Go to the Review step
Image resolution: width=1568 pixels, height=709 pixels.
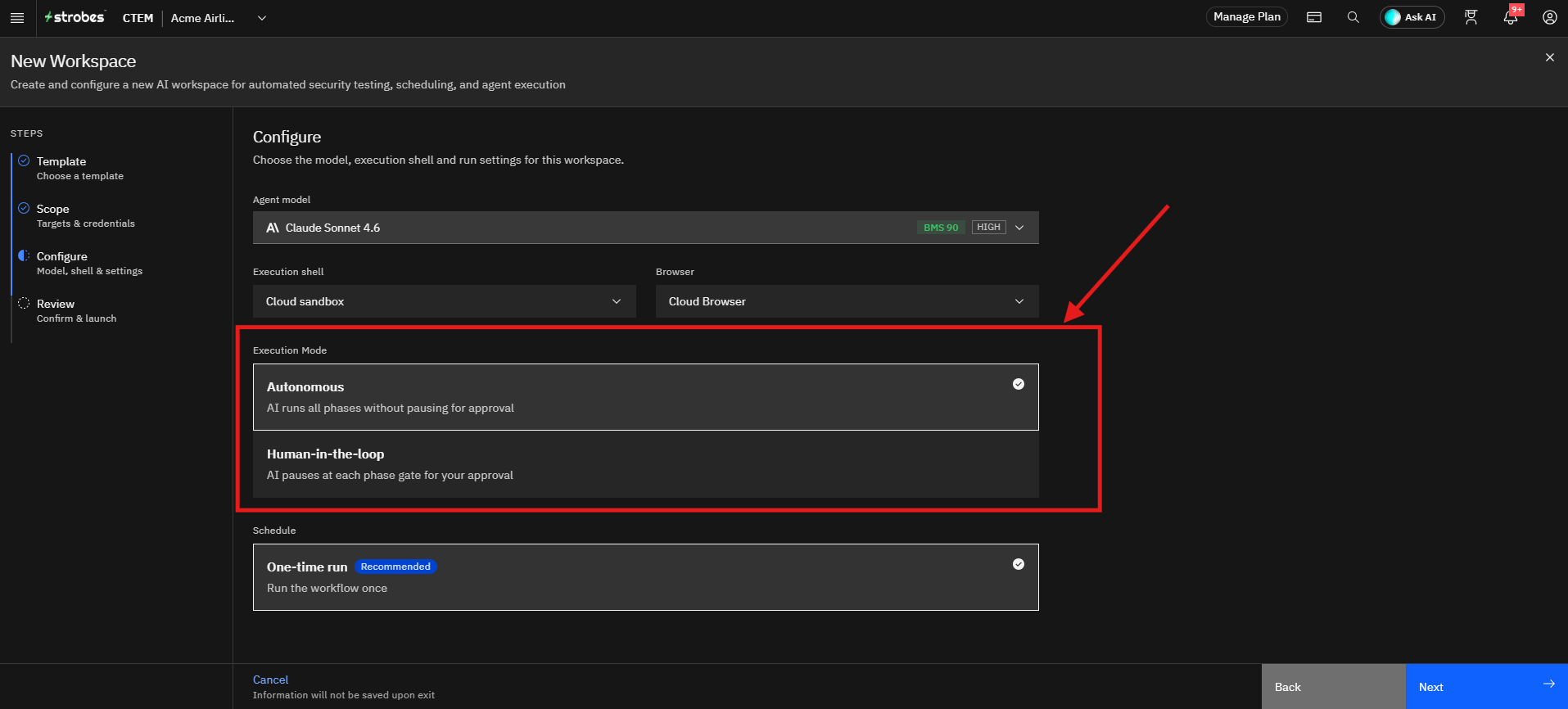tap(76, 310)
